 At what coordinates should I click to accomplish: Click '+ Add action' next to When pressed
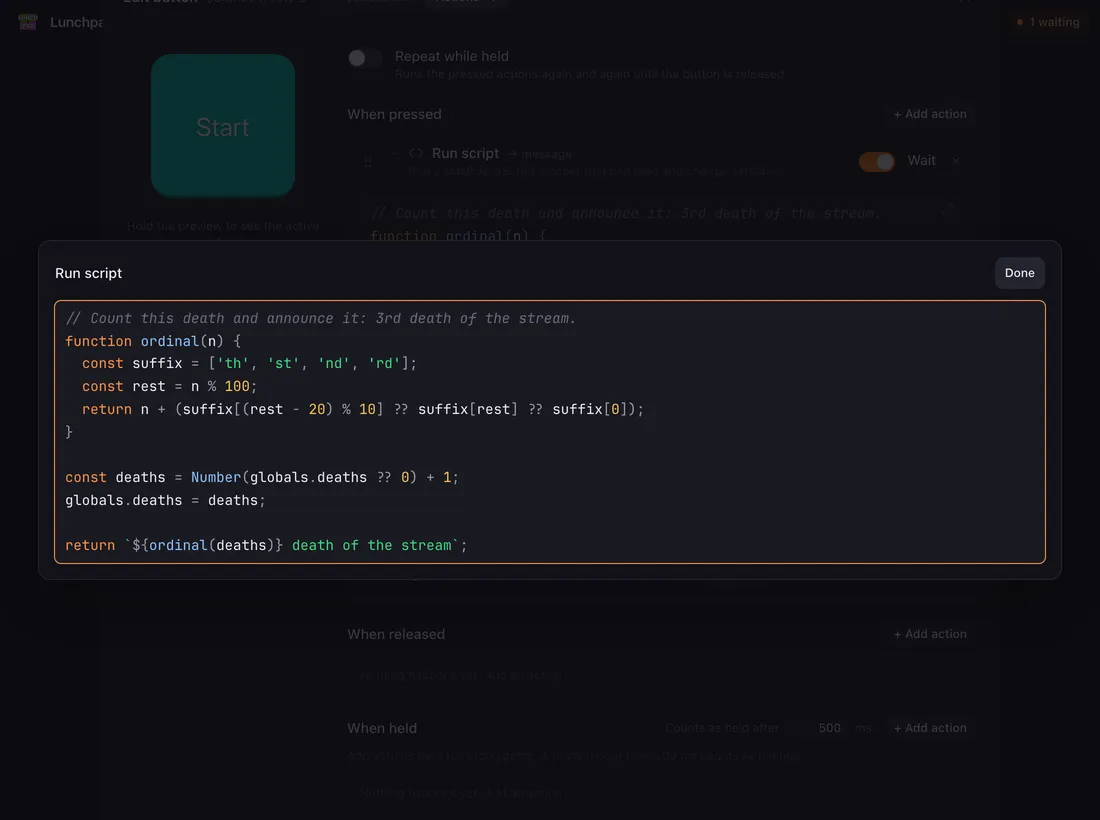930,114
